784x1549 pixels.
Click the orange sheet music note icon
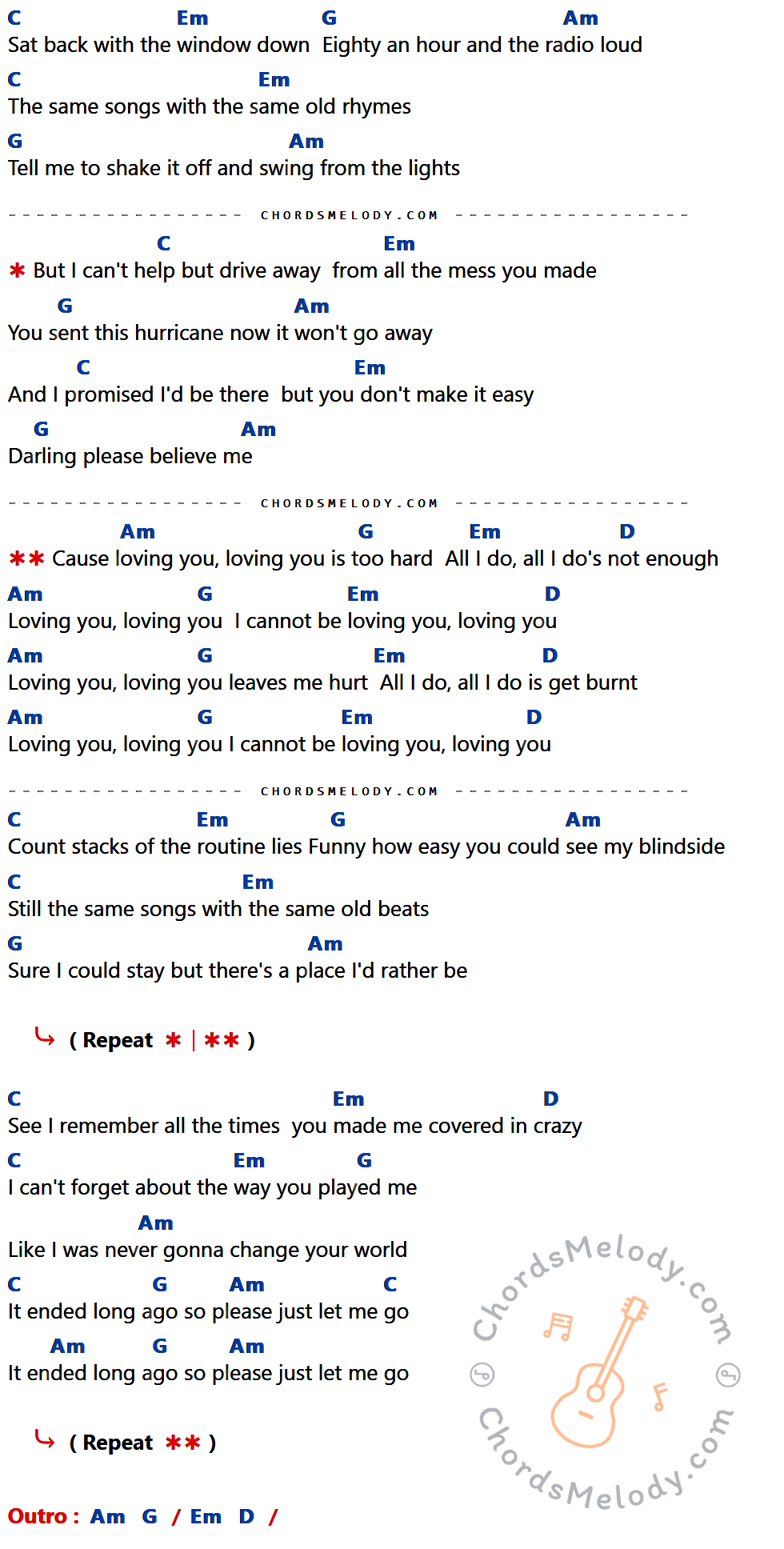(558, 1326)
